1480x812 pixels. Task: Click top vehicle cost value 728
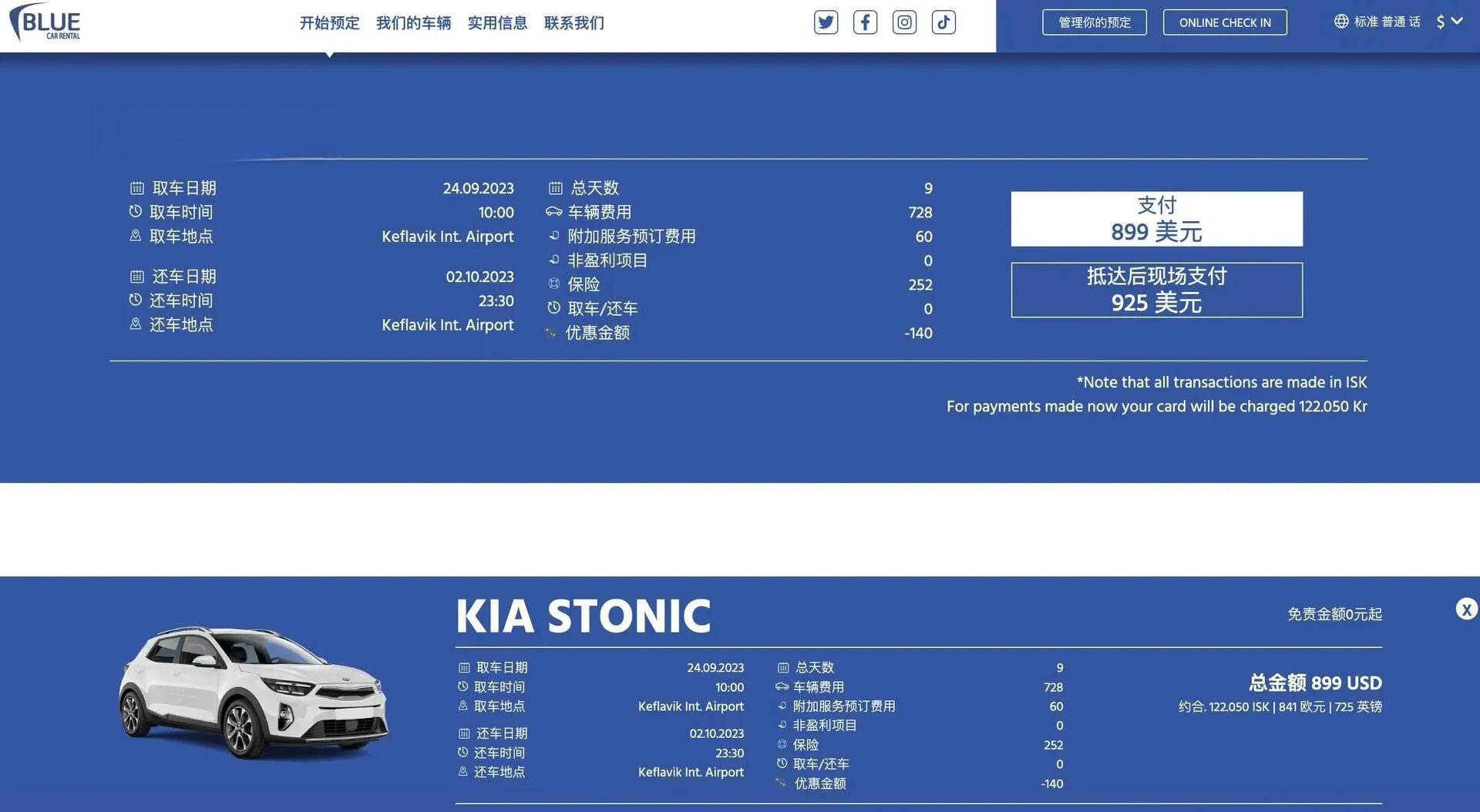tap(920, 213)
